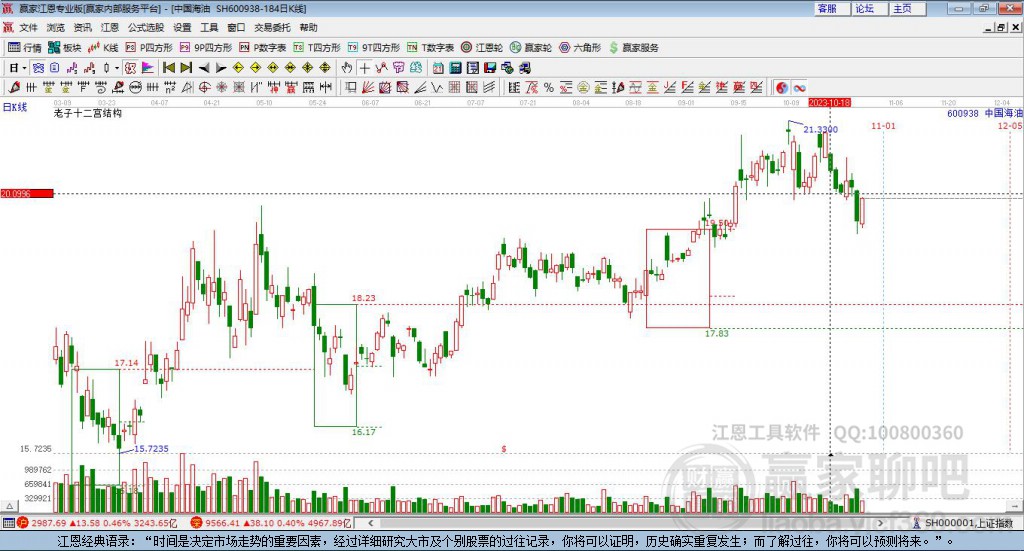Select the red fan lines tool
The width and height of the screenshot is (1024, 551).
(368, 87)
